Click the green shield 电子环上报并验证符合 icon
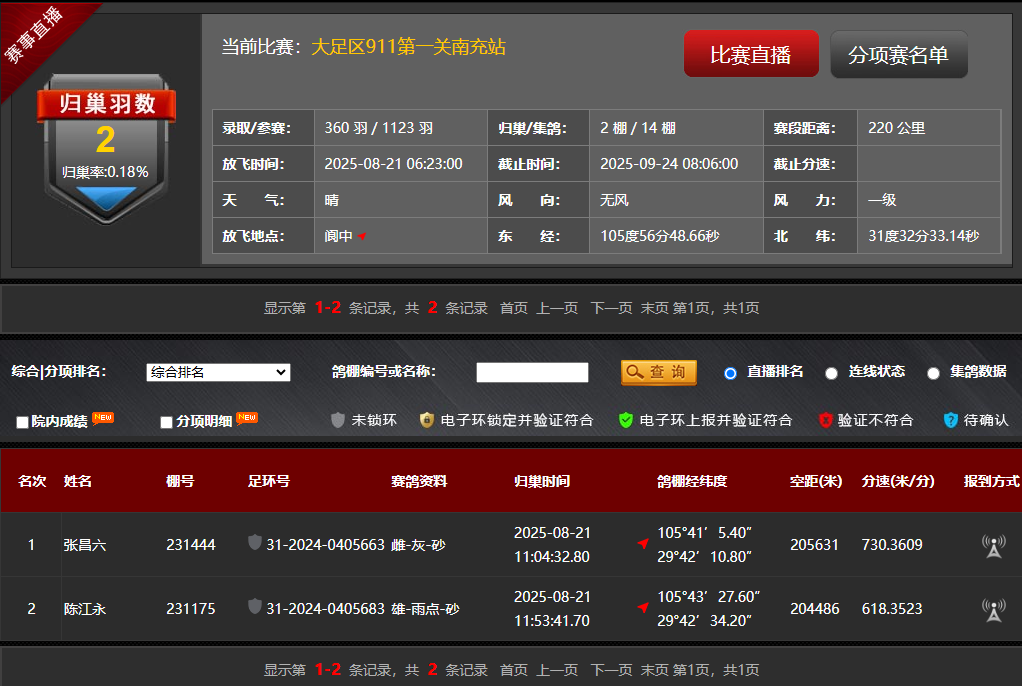This screenshot has height=686, width=1022. point(626,420)
